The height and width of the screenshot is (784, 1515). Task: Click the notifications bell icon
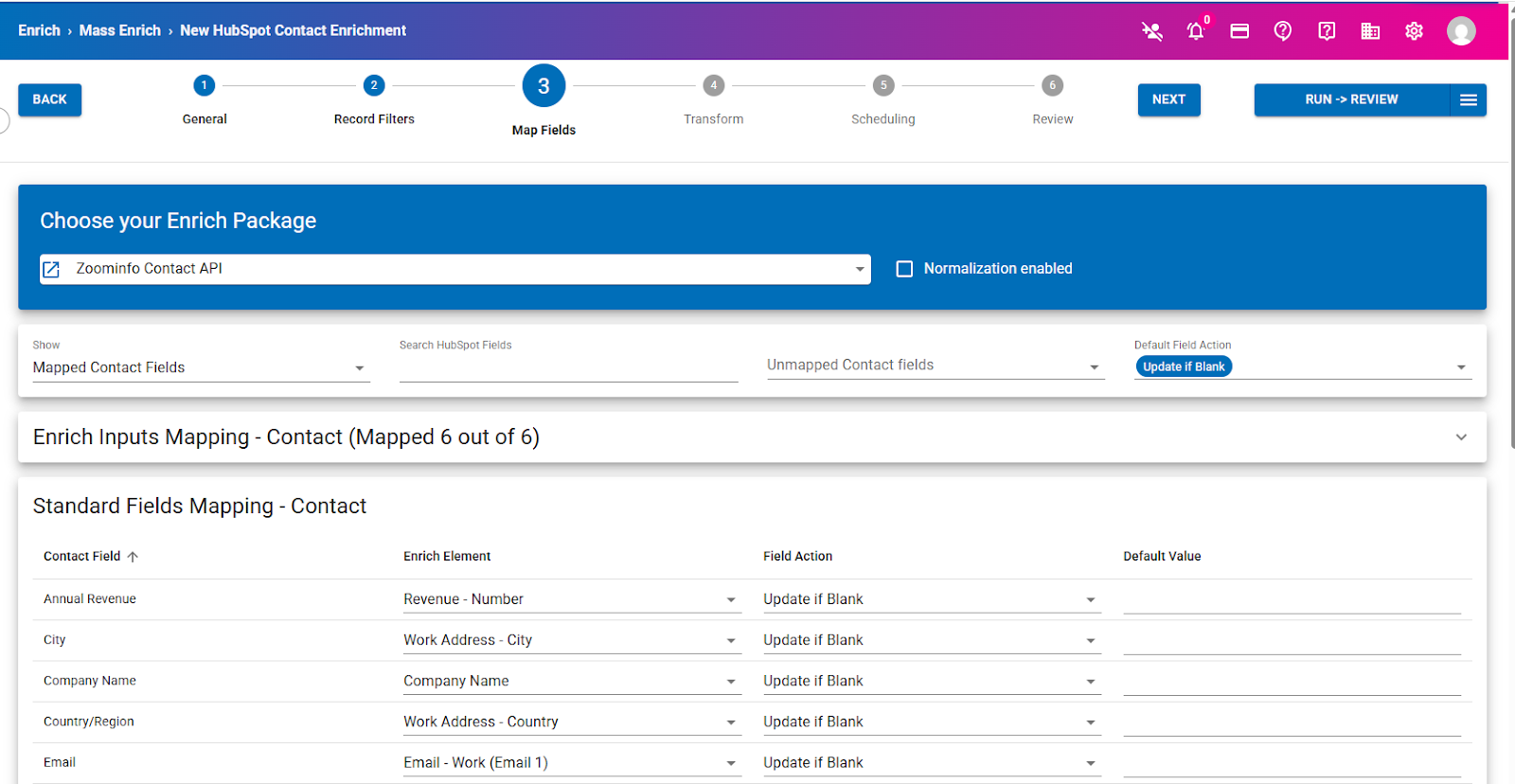[1195, 31]
